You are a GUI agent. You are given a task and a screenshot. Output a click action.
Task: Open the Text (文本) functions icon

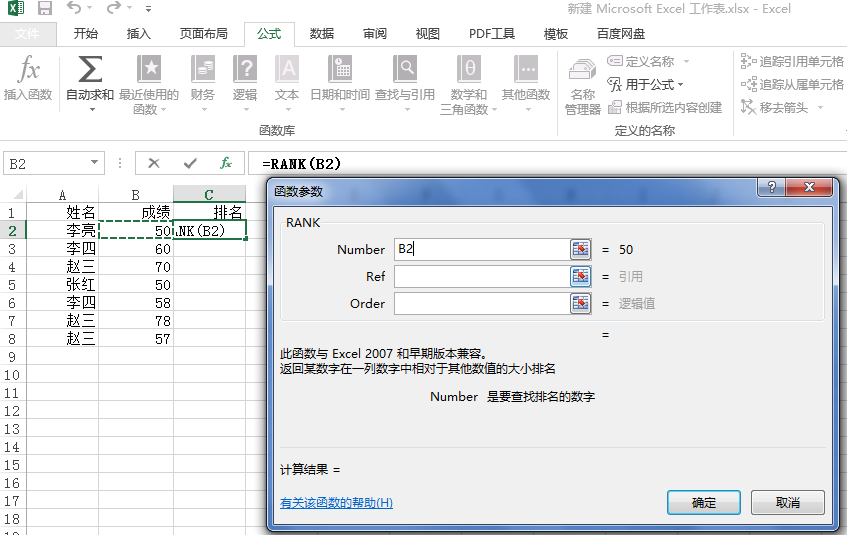tap(287, 69)
